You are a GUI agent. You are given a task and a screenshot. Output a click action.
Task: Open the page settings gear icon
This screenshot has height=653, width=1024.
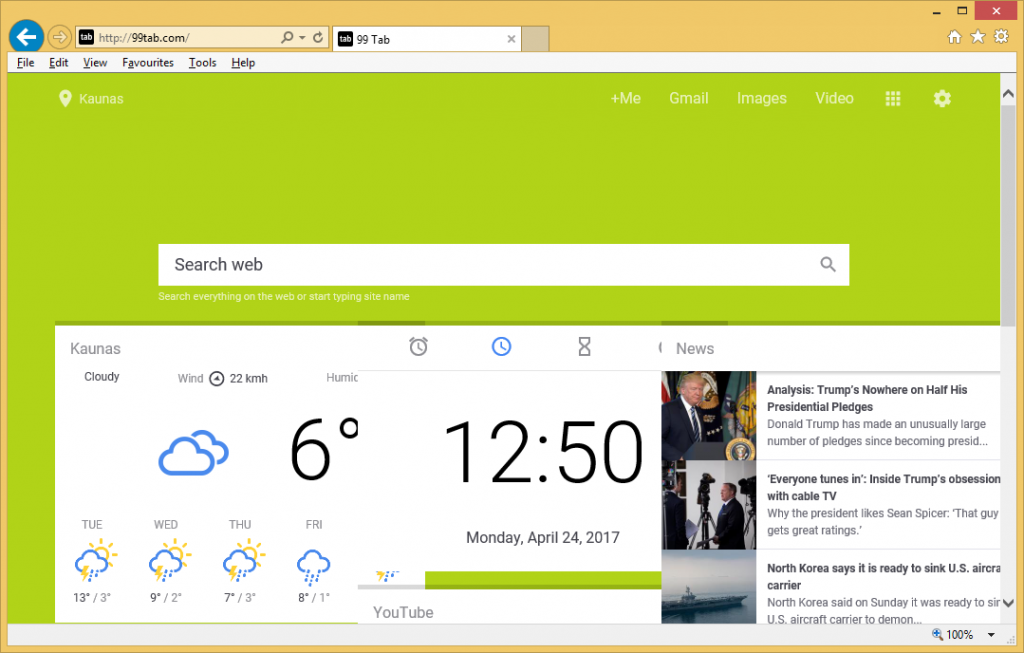(x=942, y=98)
